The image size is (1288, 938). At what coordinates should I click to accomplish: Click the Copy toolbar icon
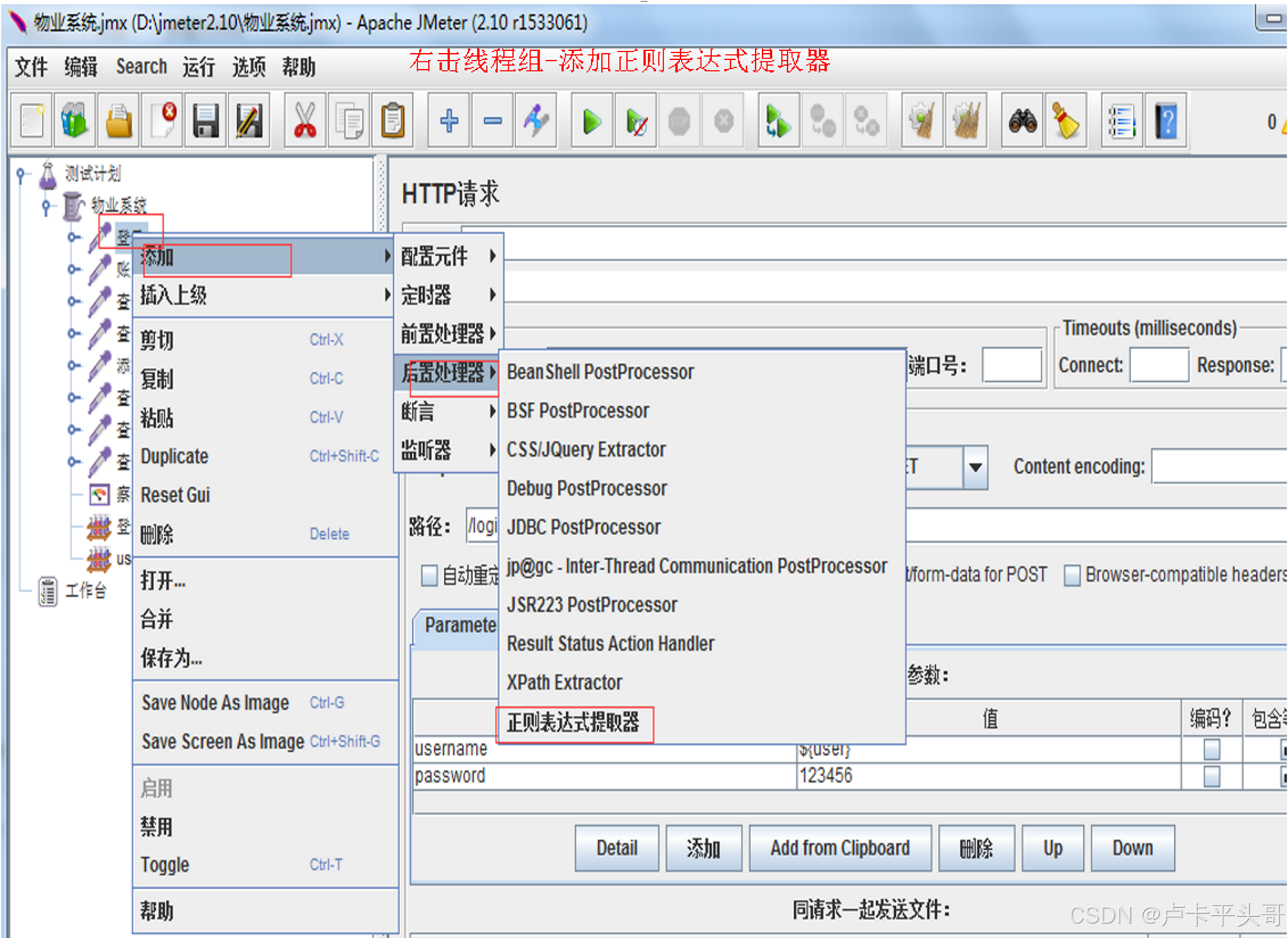[x=349, y=121]
